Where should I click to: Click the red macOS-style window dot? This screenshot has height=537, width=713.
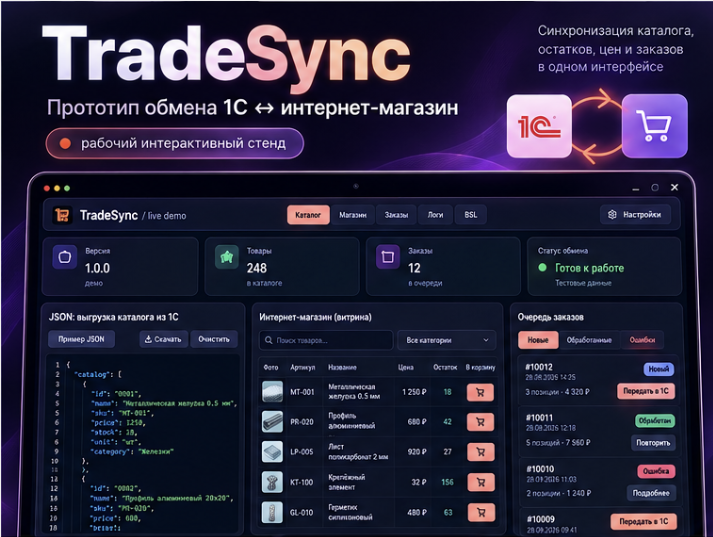tap(47, 188)
